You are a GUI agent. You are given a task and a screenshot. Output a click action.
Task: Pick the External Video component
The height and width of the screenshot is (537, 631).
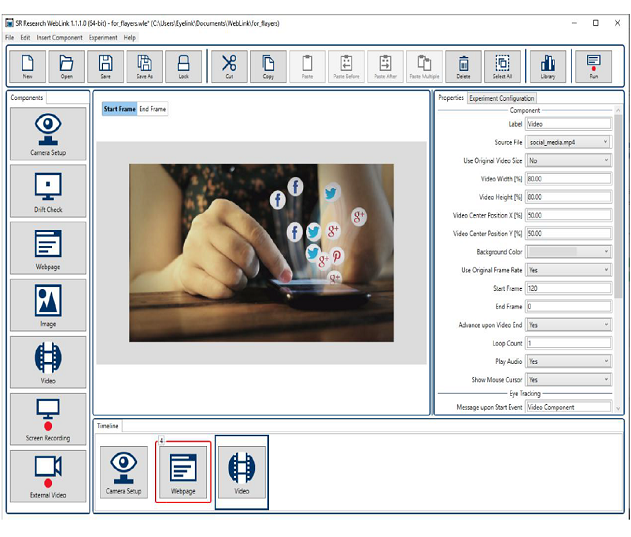pos(48,476)
